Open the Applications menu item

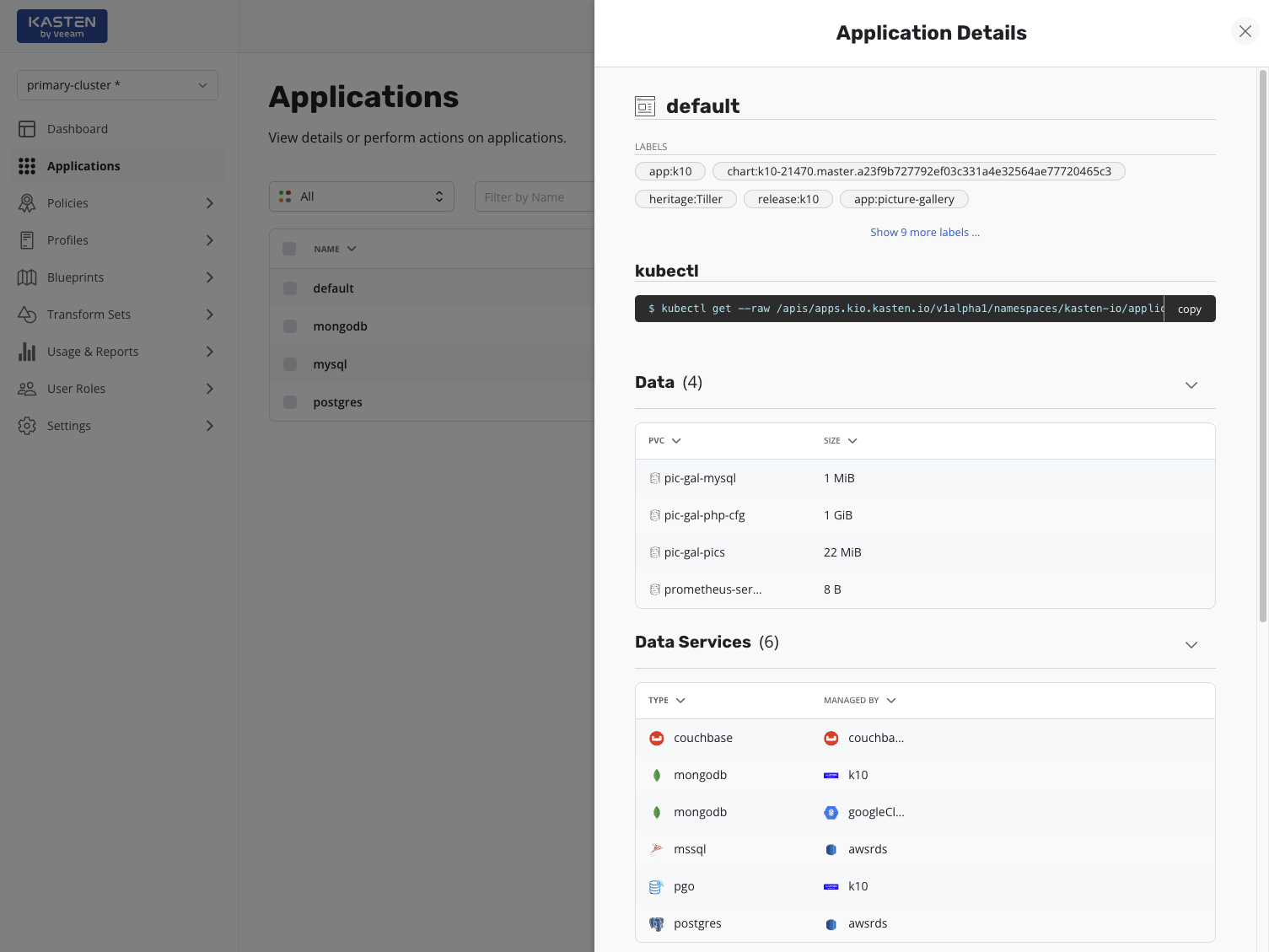[118, 166]
